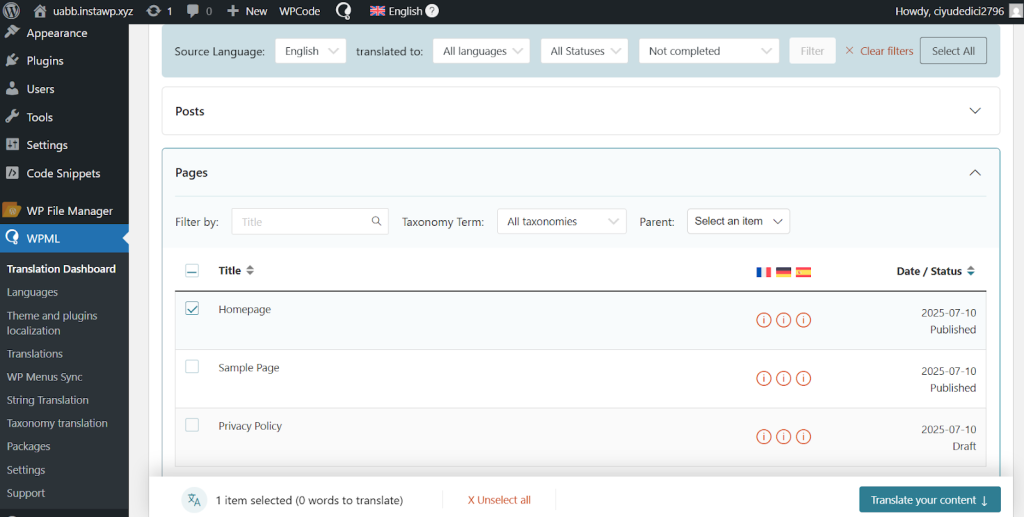The image size is (1024, 517).
Task: Click Sample Page Spanish translation status icon
Action: pyautogui.click(x=803, y=378)
